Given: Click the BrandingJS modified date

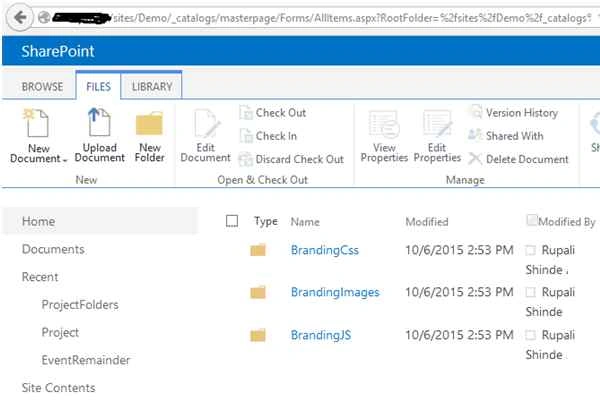Looking at the screenshot, I should (459, 335).
